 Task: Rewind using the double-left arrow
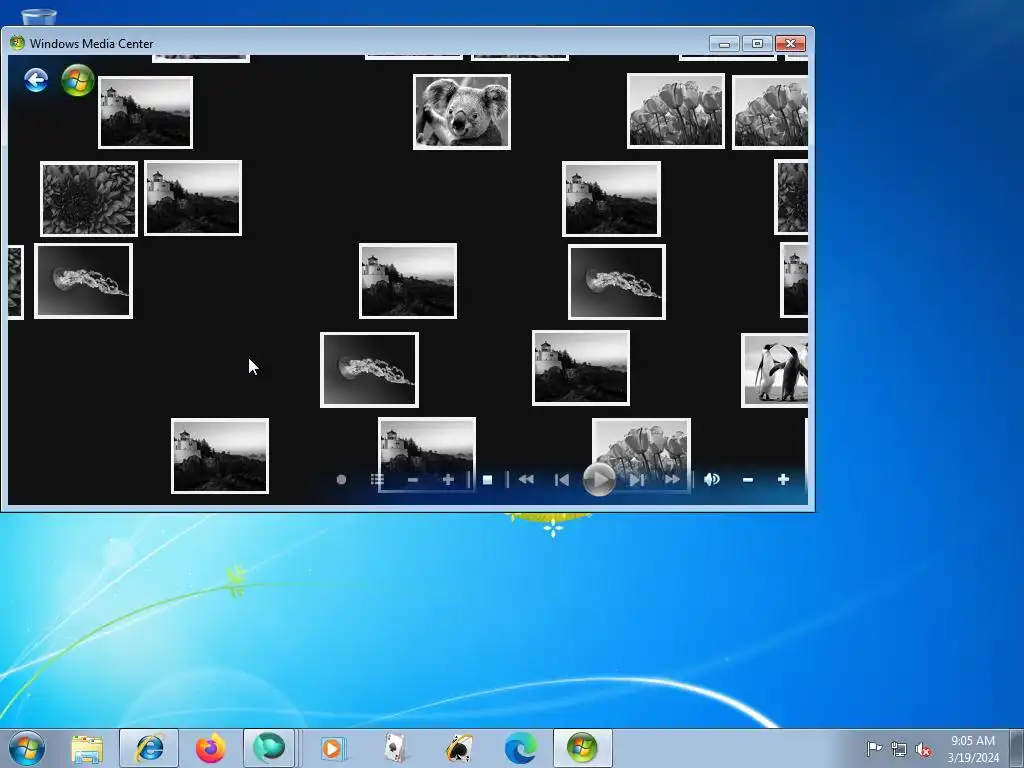click(x=526, y=480)
